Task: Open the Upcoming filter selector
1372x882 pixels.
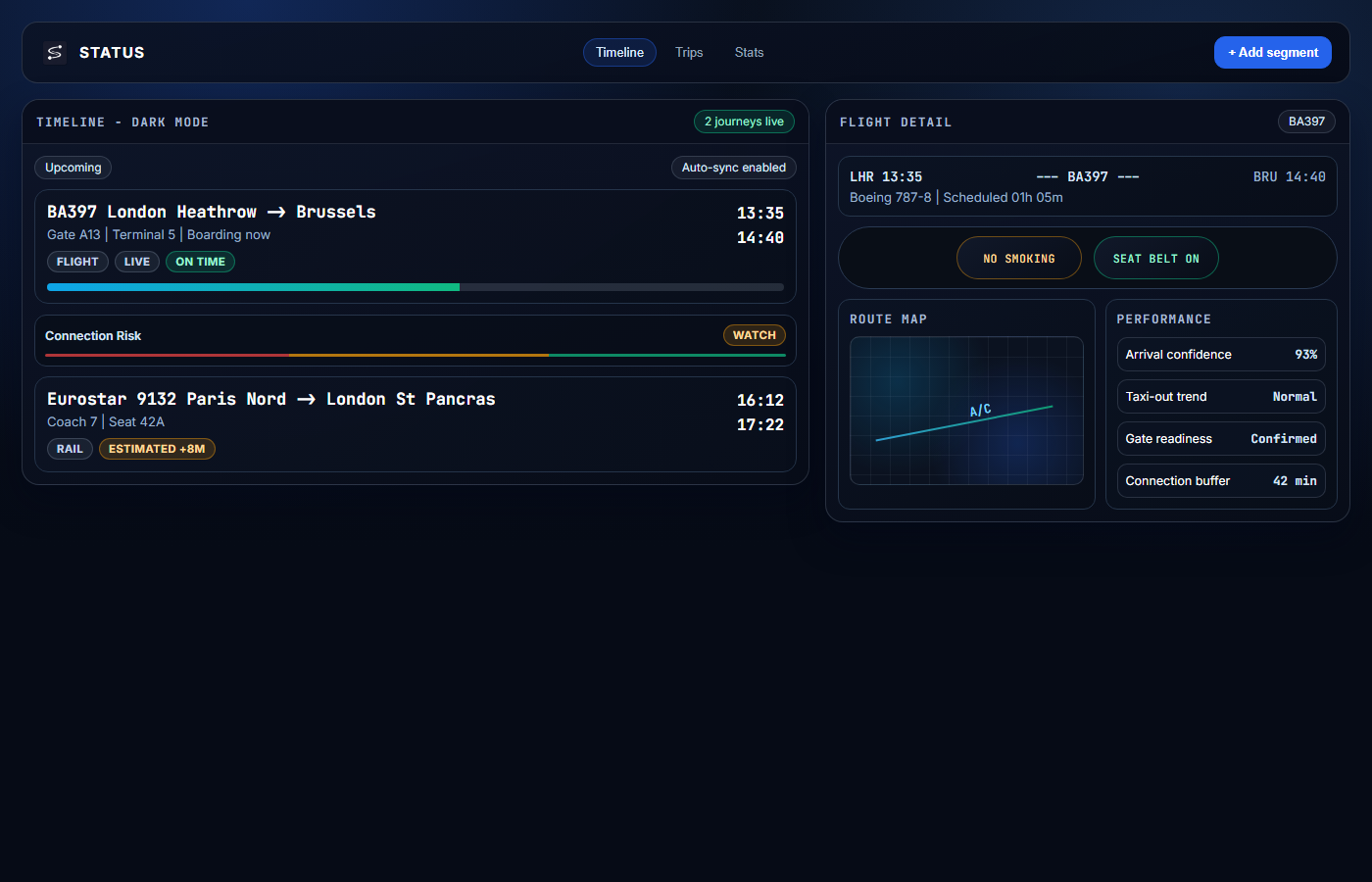Action: 73,168
